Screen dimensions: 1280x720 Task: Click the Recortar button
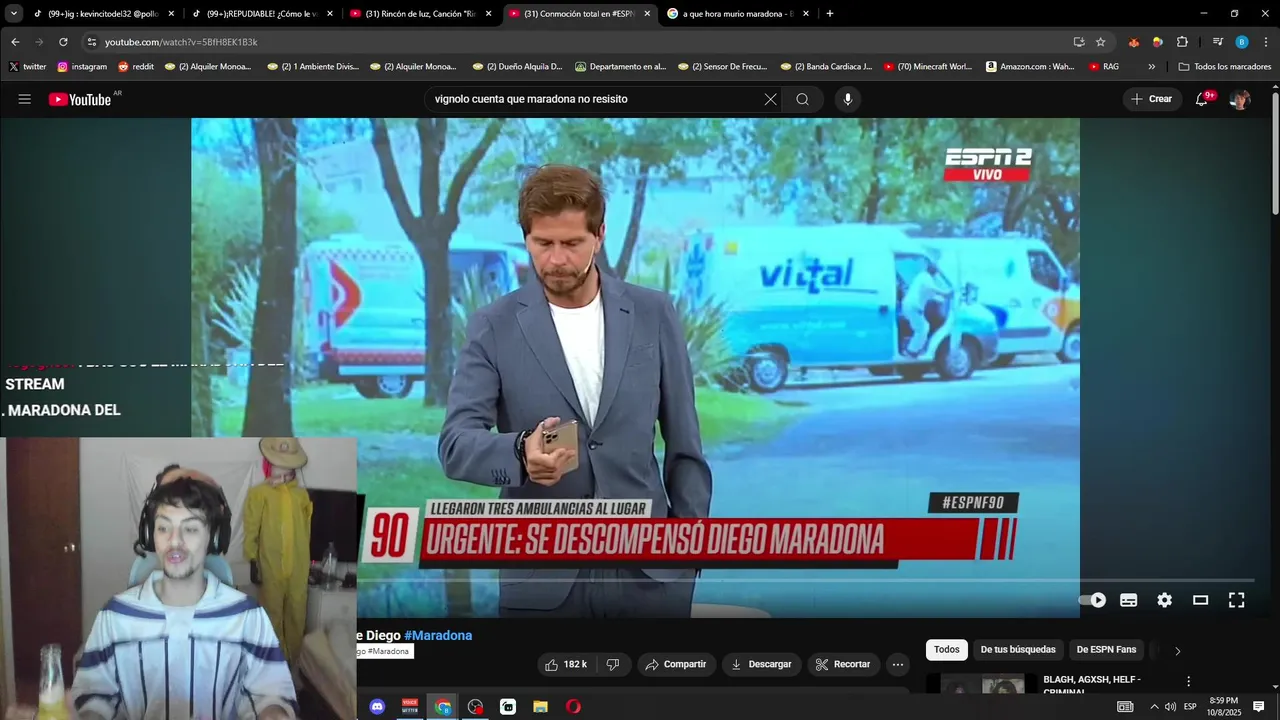[843, 664]
